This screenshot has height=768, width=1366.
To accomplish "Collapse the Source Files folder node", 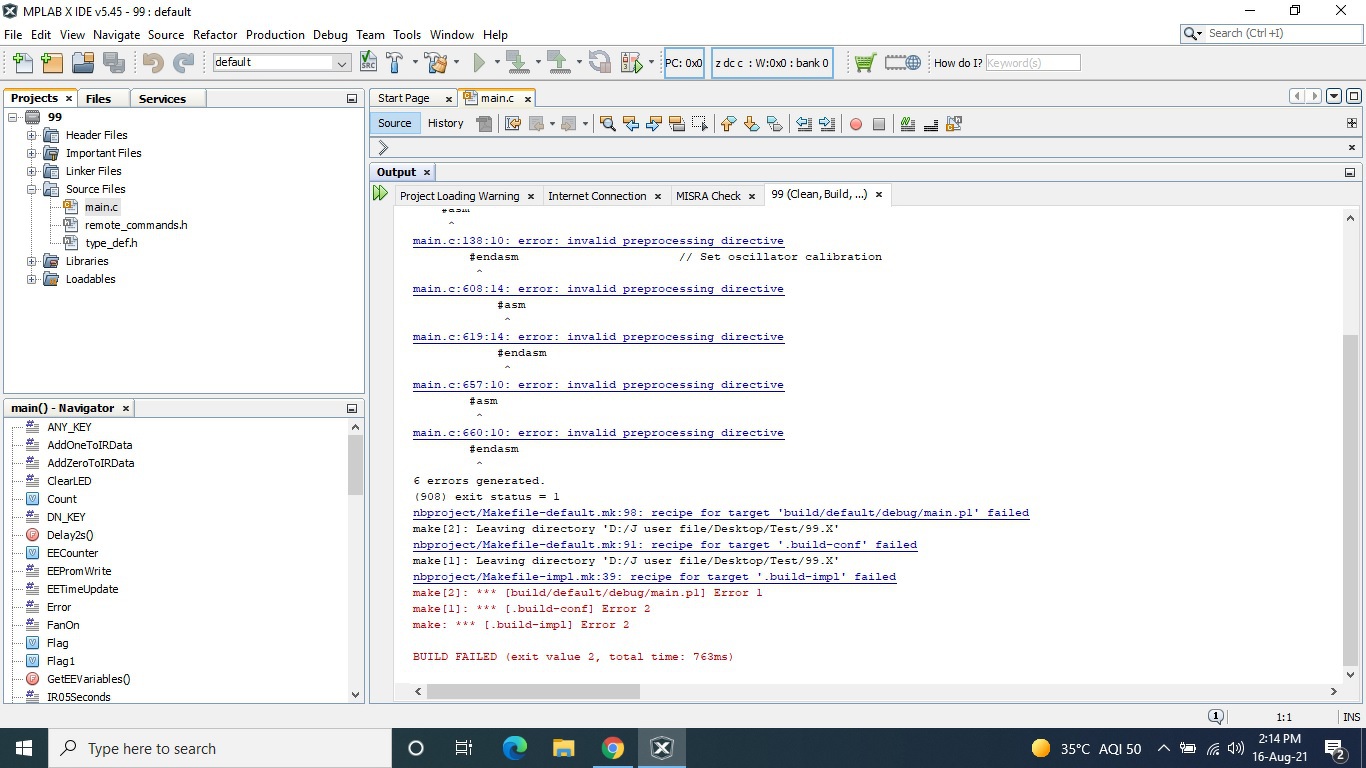I will [x=32, y=189].
